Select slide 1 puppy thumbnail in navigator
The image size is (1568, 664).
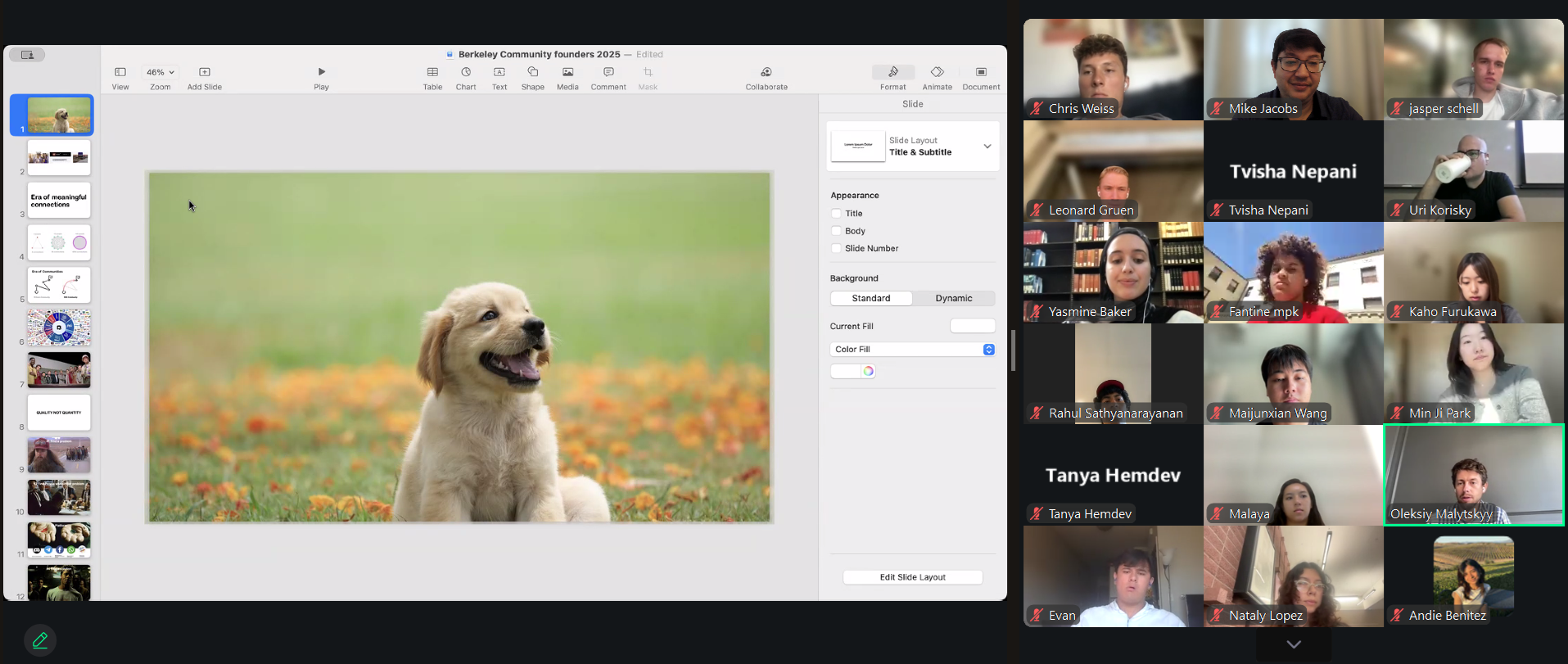point(59,115)
